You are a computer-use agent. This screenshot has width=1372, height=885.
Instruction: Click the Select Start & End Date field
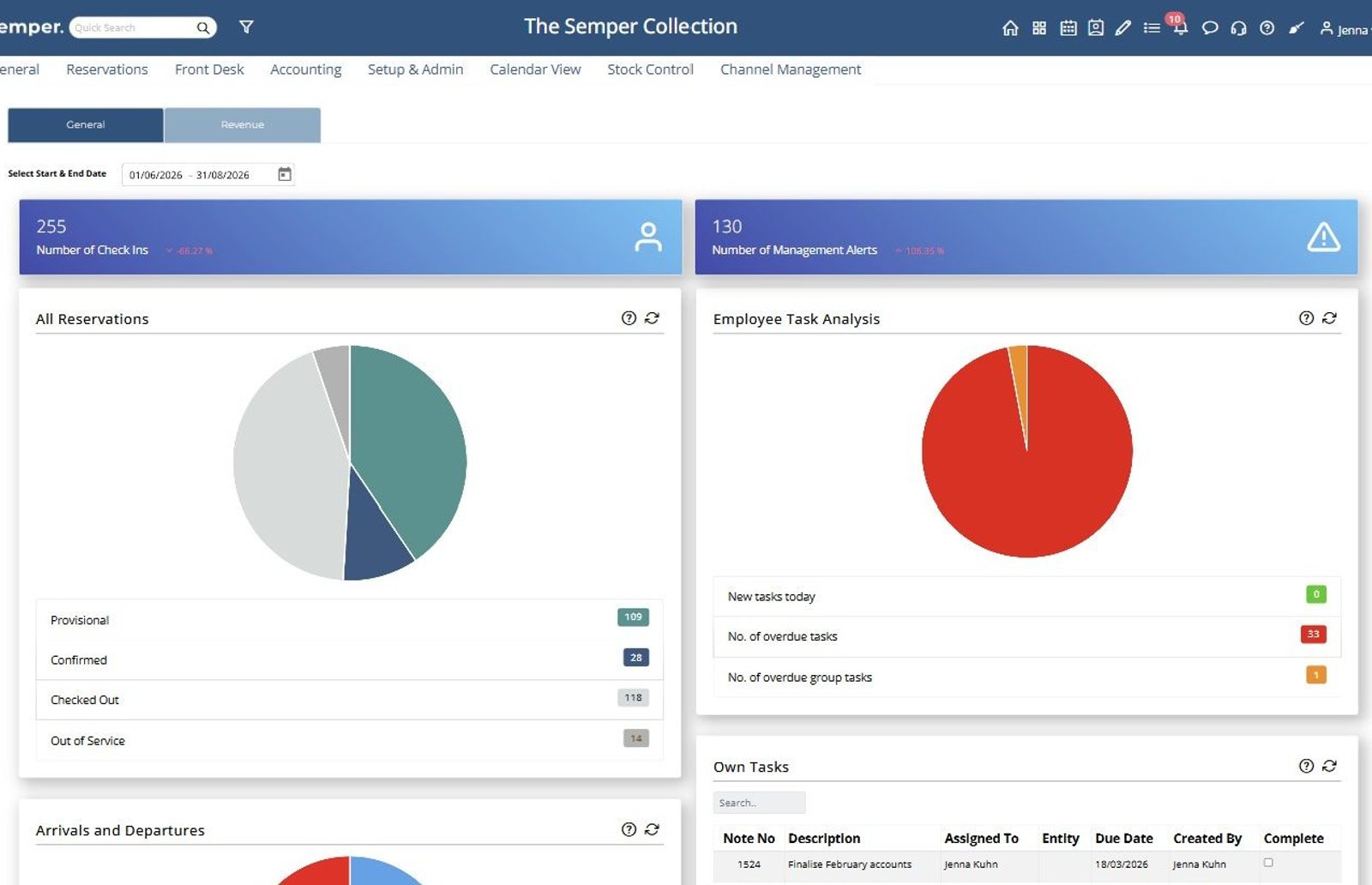tap(208, 174)
